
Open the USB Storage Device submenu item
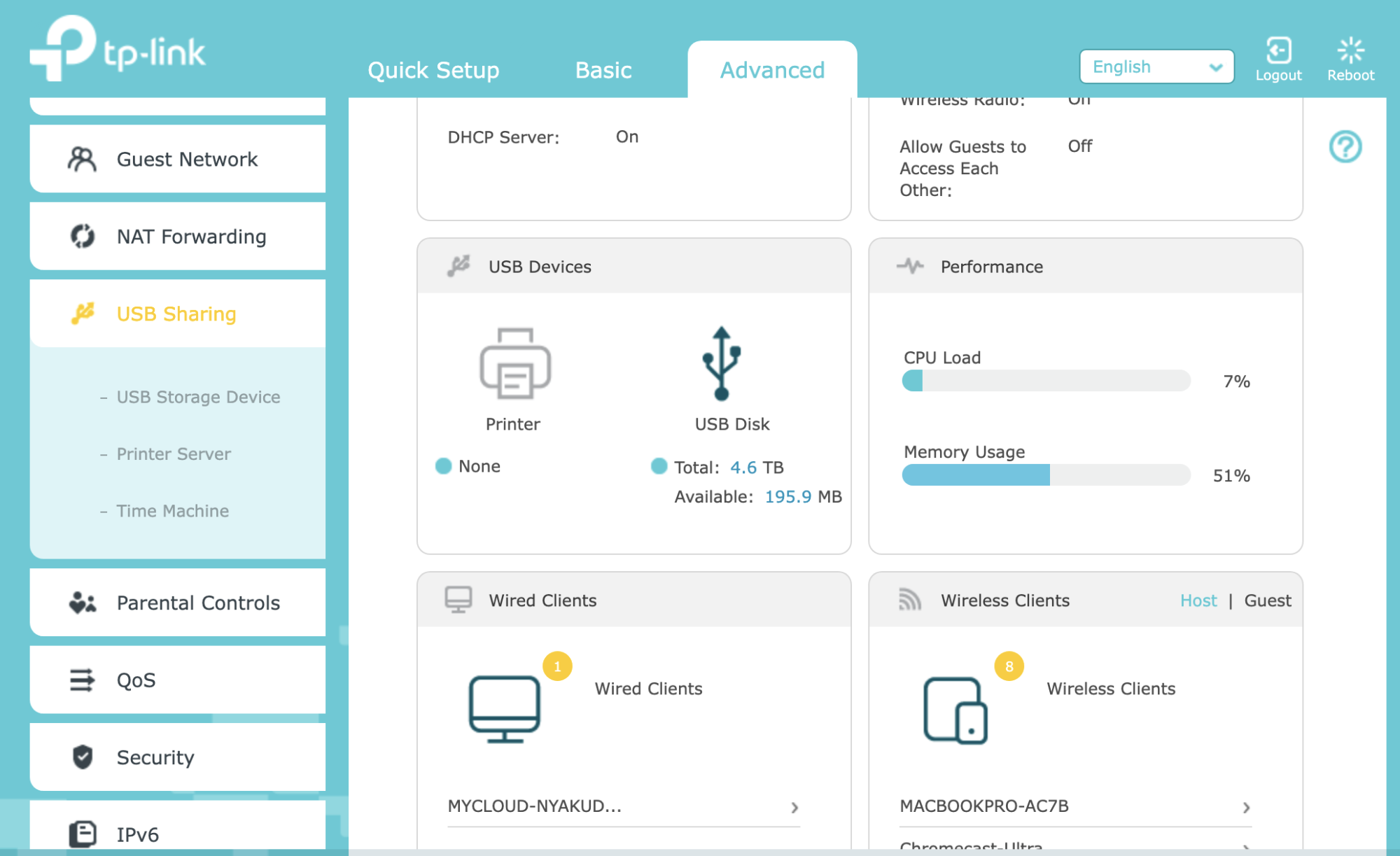(198, 397)
